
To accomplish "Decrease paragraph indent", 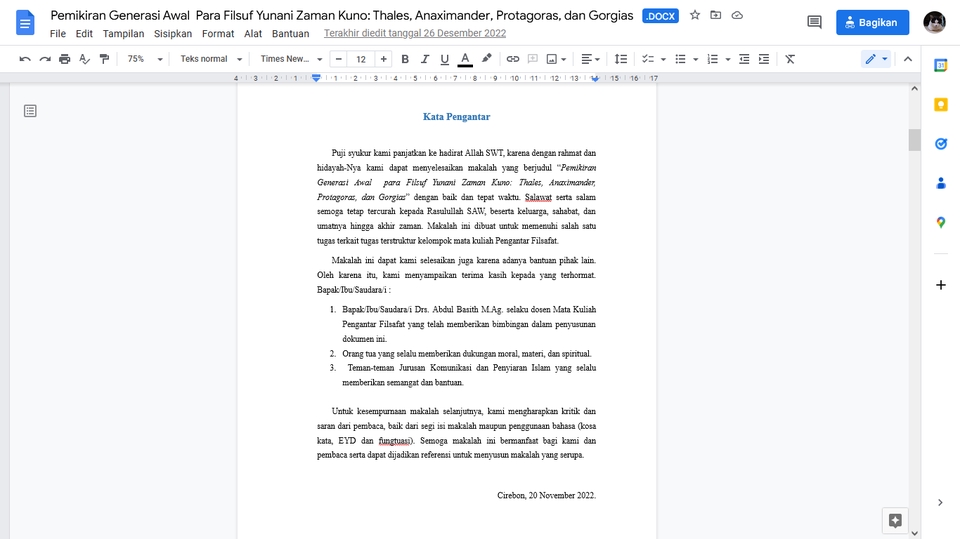I will (x=744, y=59).
